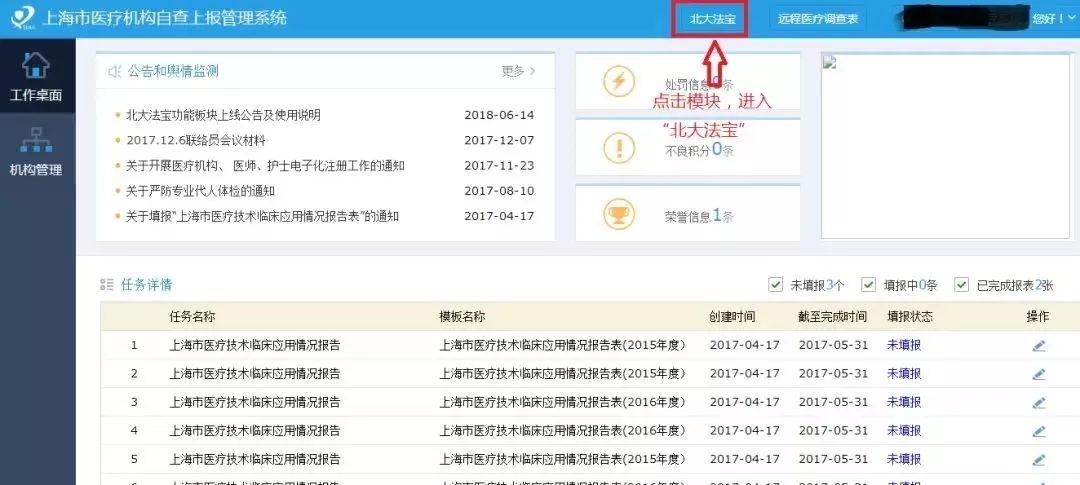
Task: Click the 任务详情 section list icon
Action: [x=107, y=285]
